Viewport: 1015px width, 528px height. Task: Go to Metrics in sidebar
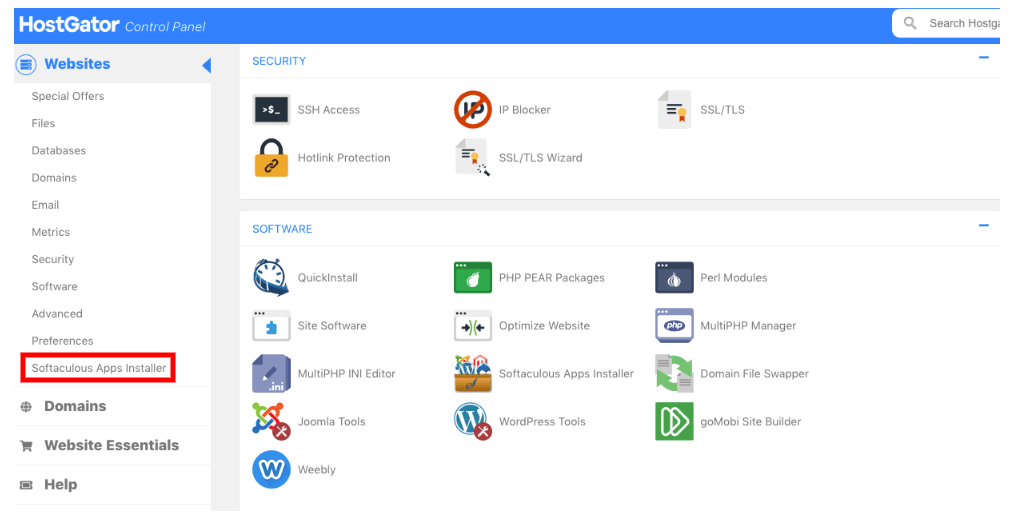(50, 232)
